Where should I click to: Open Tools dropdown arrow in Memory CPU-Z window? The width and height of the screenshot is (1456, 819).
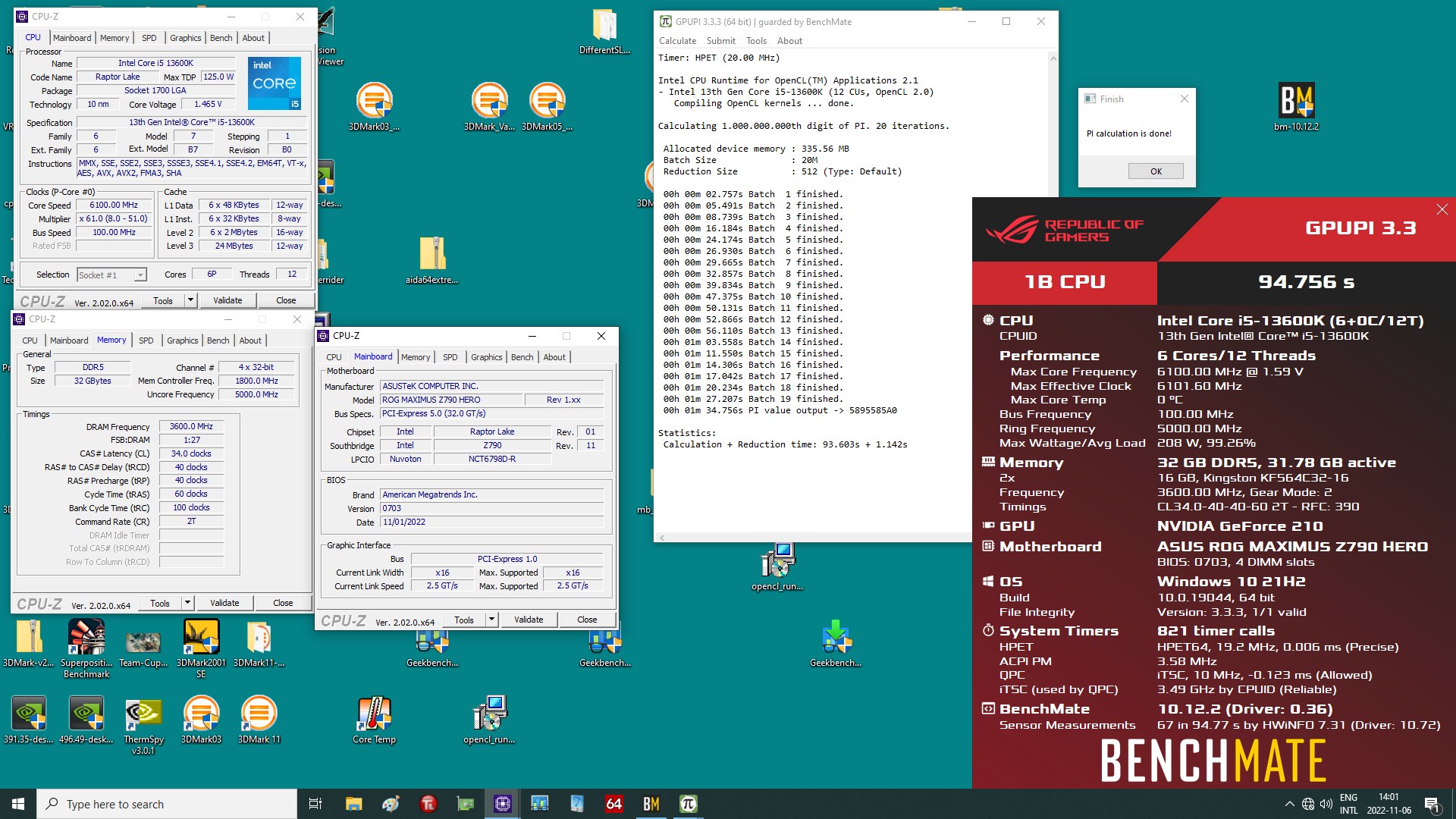tap(187, 603)
